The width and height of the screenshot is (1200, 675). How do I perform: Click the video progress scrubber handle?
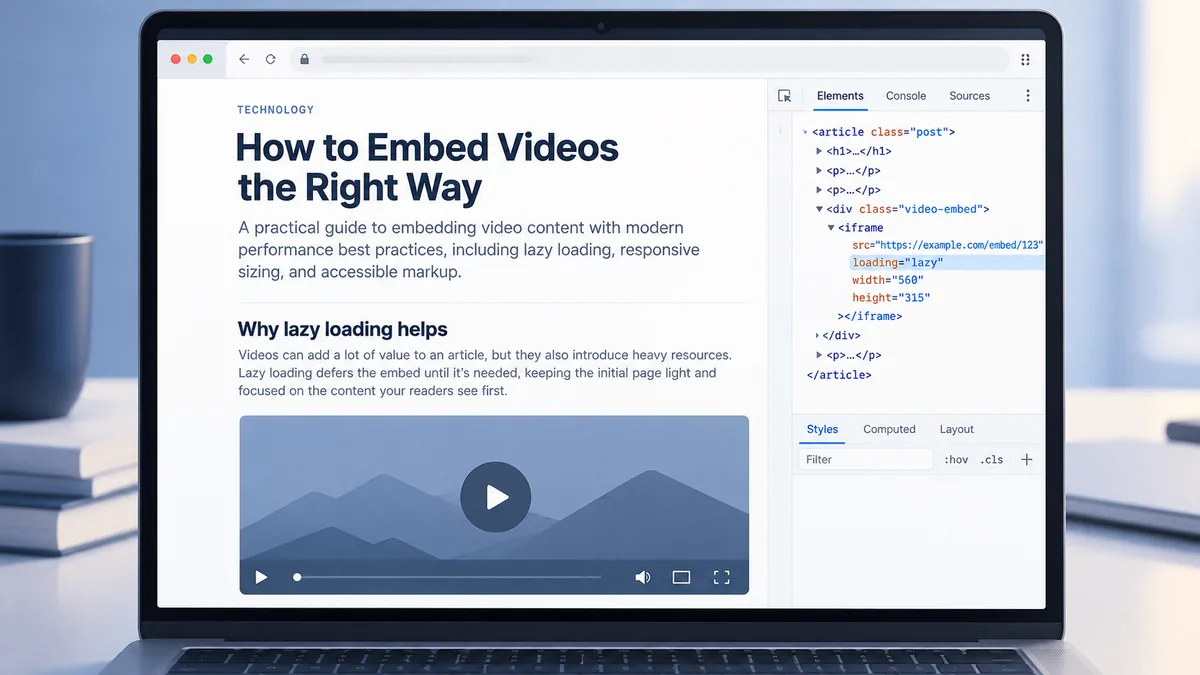297,577
